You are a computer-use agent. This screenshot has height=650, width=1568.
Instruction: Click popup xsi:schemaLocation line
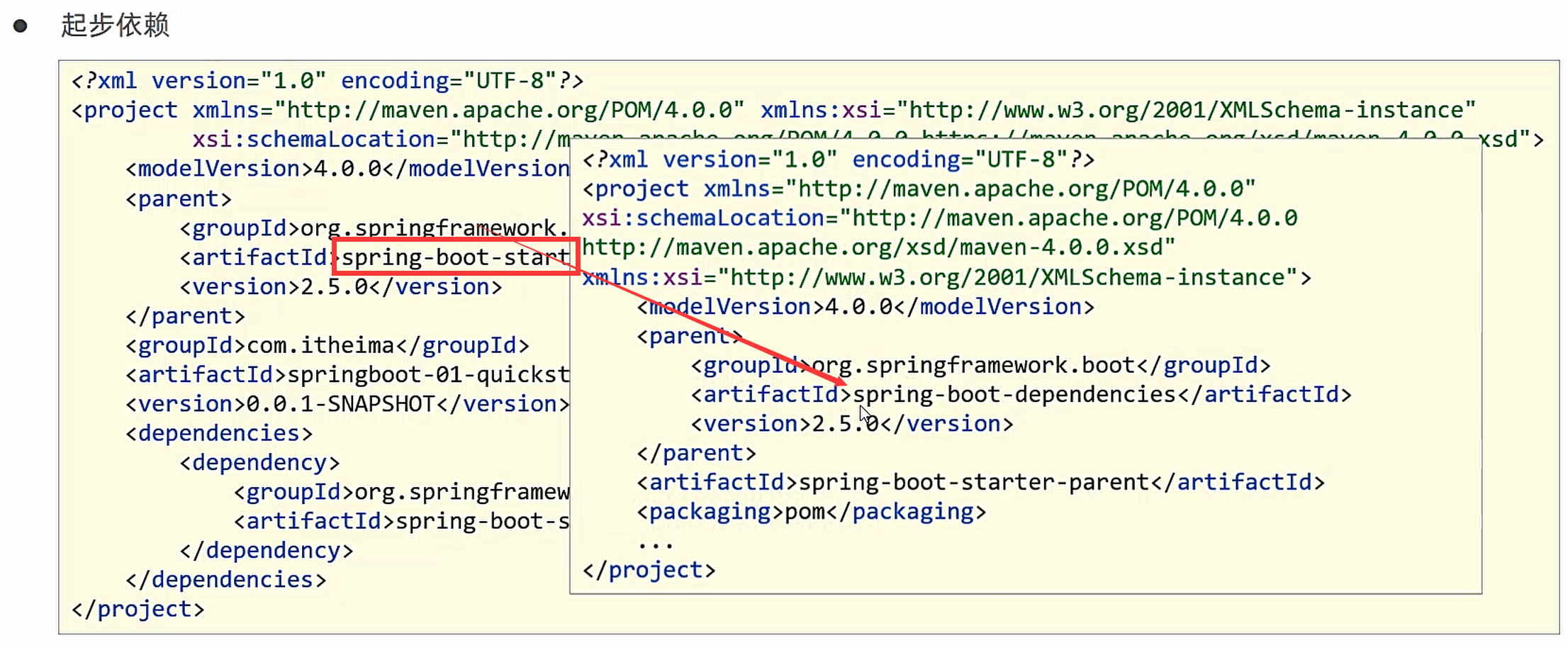coord(940,218)
